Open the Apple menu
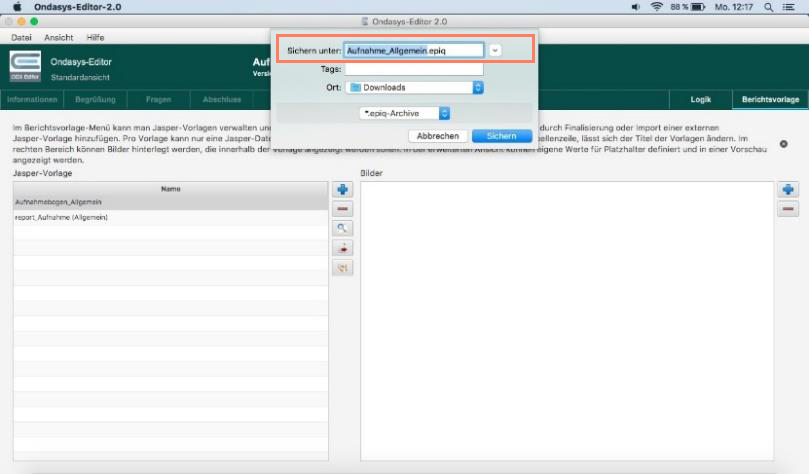 click(x=17, y=7)
